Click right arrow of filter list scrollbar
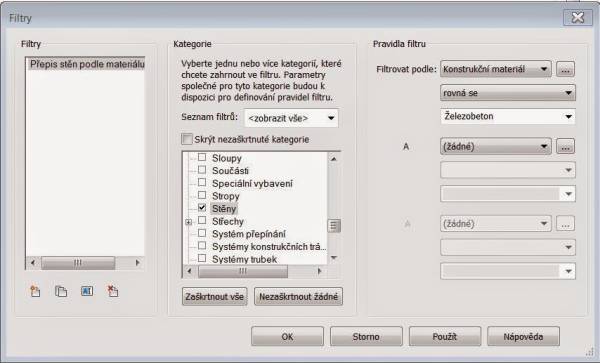 pyautogui.click(x=138, y=263)
